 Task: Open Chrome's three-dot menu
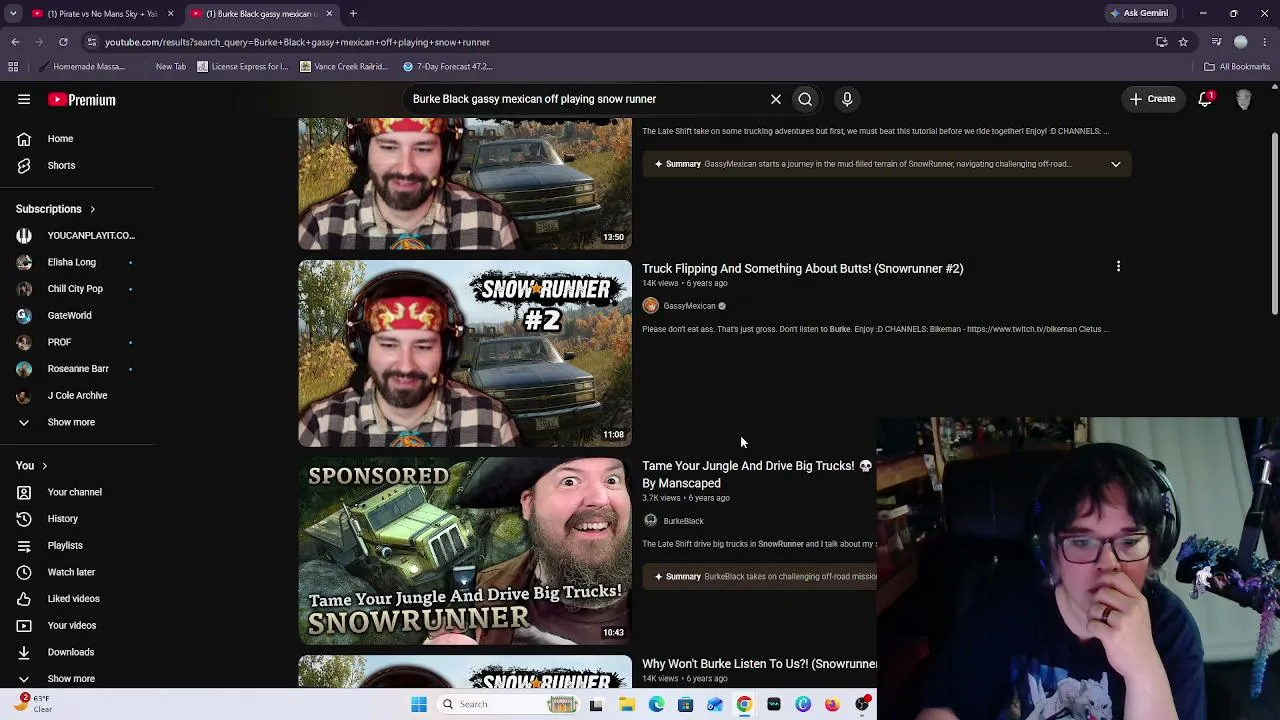click(1265, 42)
